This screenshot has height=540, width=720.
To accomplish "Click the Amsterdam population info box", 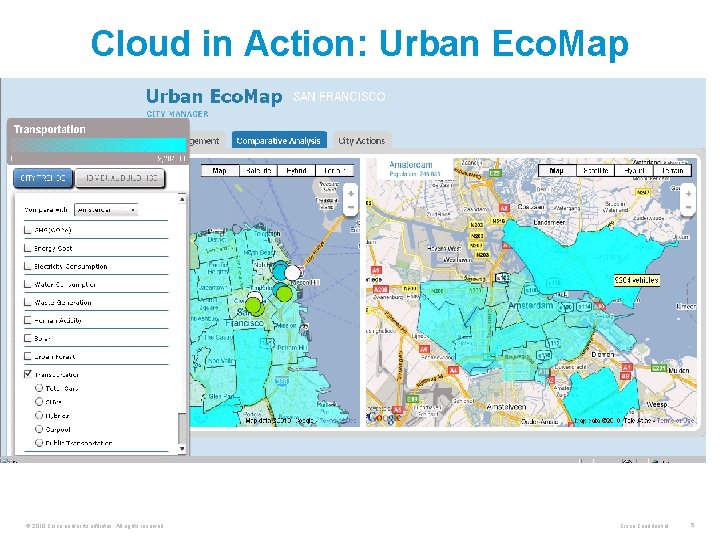I will [415, 169].
